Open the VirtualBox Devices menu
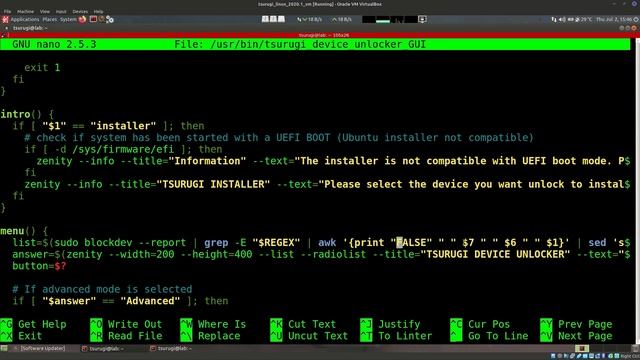Screen dimensions: 640x360 coord(80,11)
